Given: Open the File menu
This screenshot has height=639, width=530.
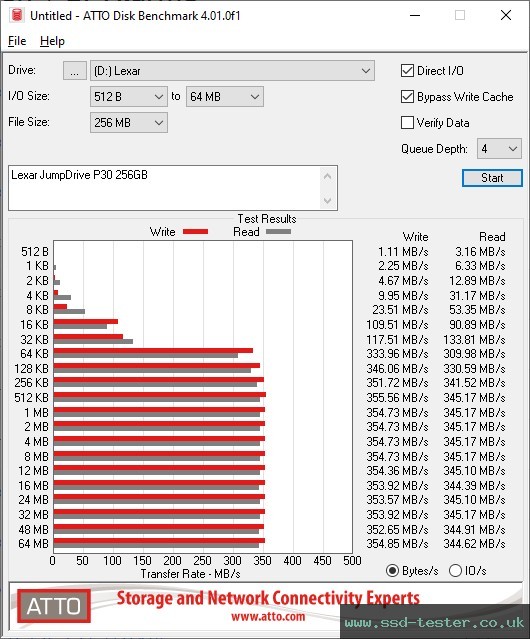Looking at the screenshot, I should (x=17, y=41).
